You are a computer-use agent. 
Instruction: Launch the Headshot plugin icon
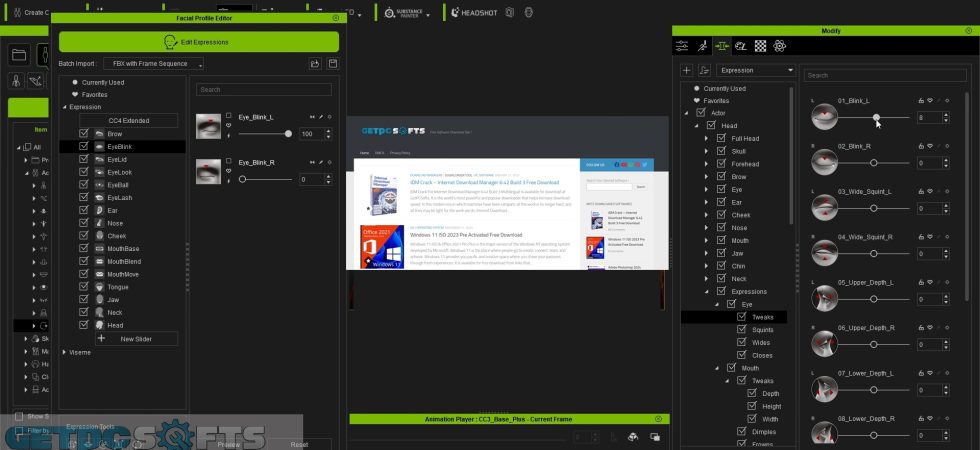(x=454, y=12)
